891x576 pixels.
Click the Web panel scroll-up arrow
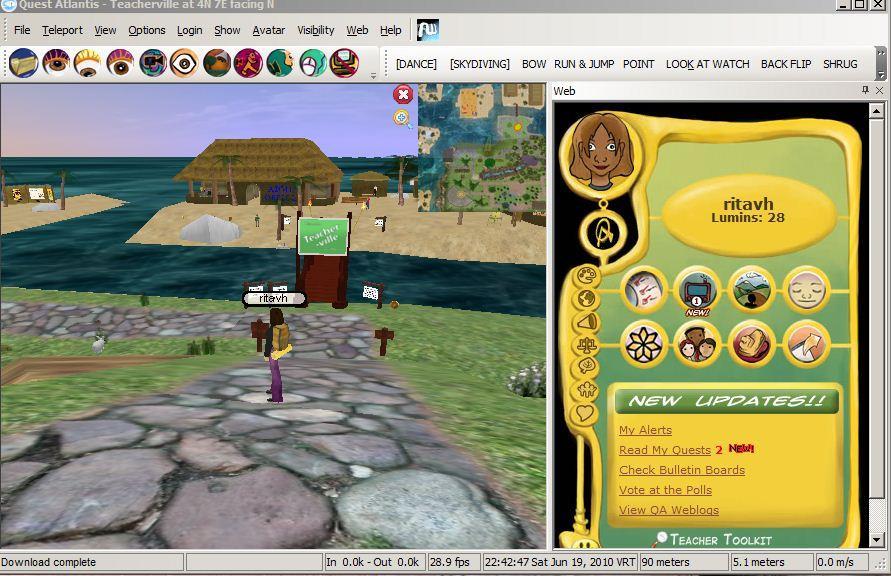coord(876,111)
